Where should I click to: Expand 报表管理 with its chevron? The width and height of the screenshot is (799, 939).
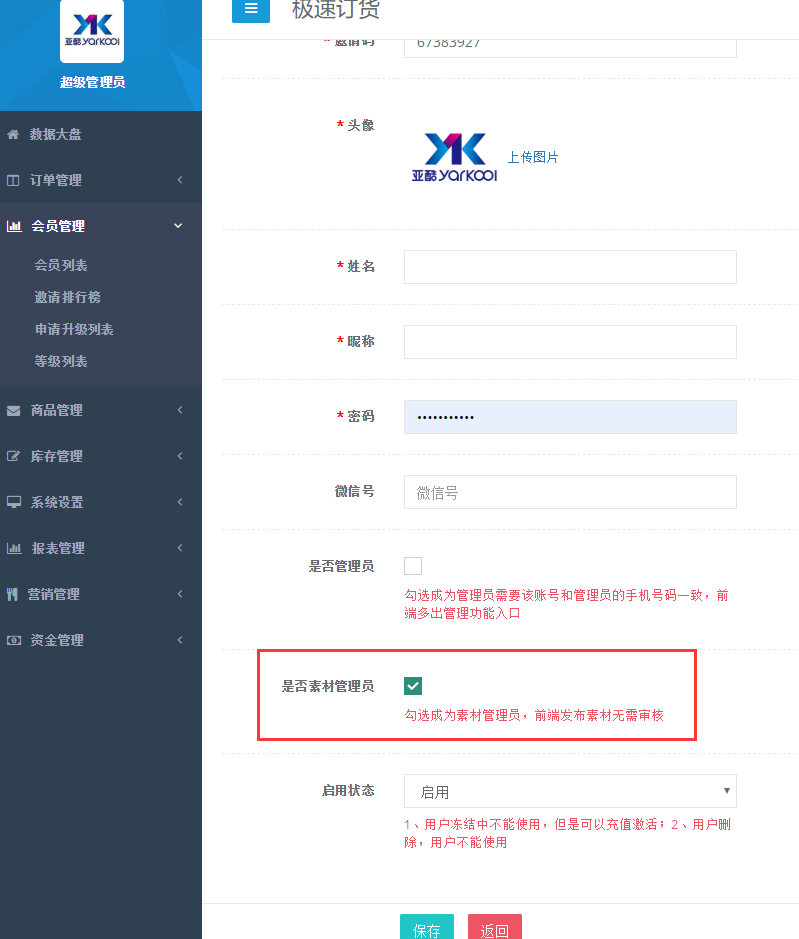[x=180, y=548]
